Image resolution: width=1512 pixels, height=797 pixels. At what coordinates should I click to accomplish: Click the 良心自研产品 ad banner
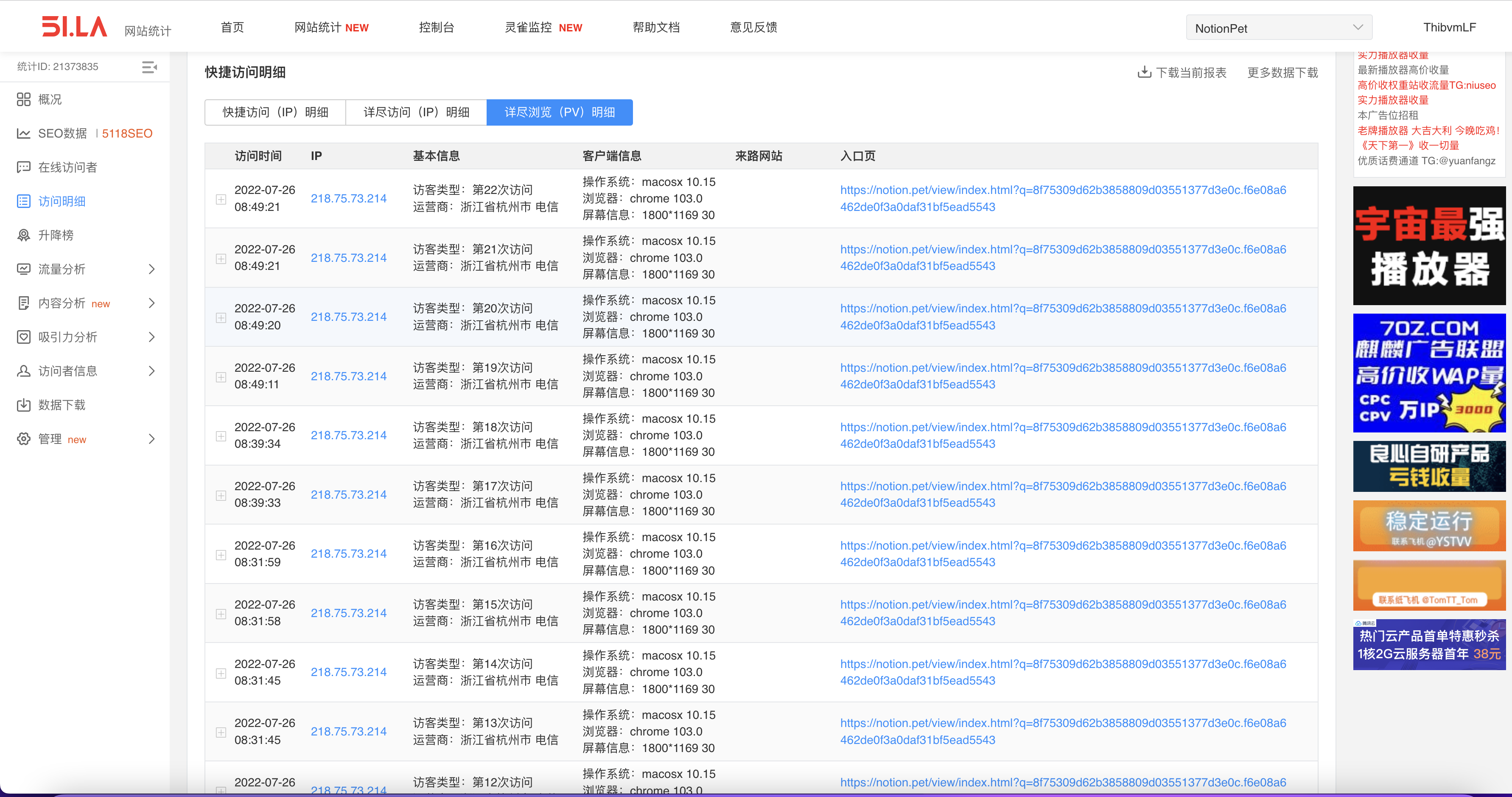click(1429, 466)
